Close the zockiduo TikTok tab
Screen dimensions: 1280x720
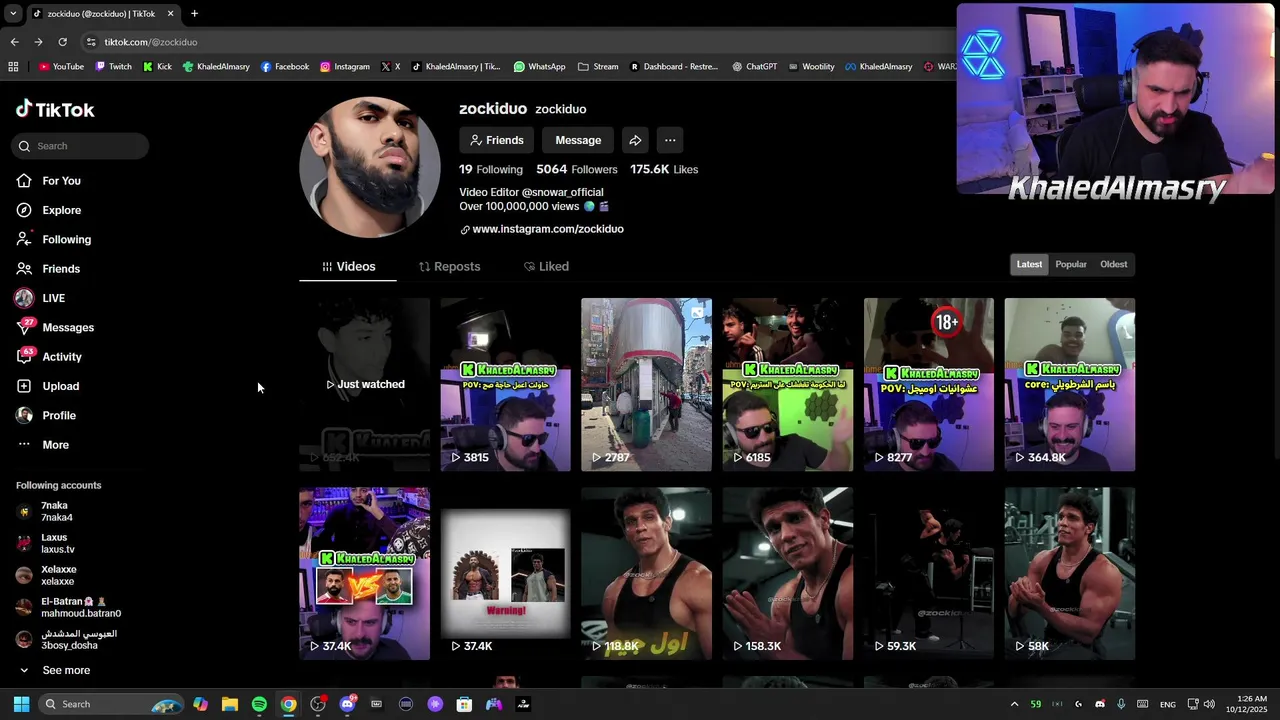170,14
